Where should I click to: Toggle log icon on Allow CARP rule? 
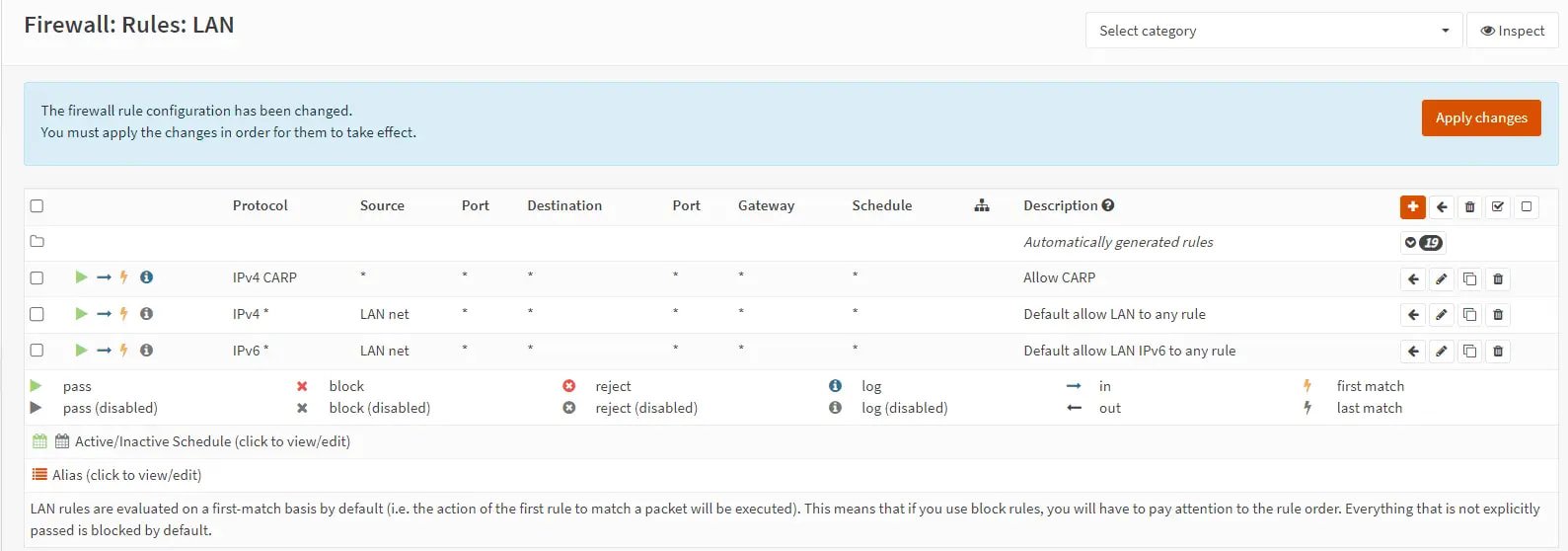click(146, 277)
